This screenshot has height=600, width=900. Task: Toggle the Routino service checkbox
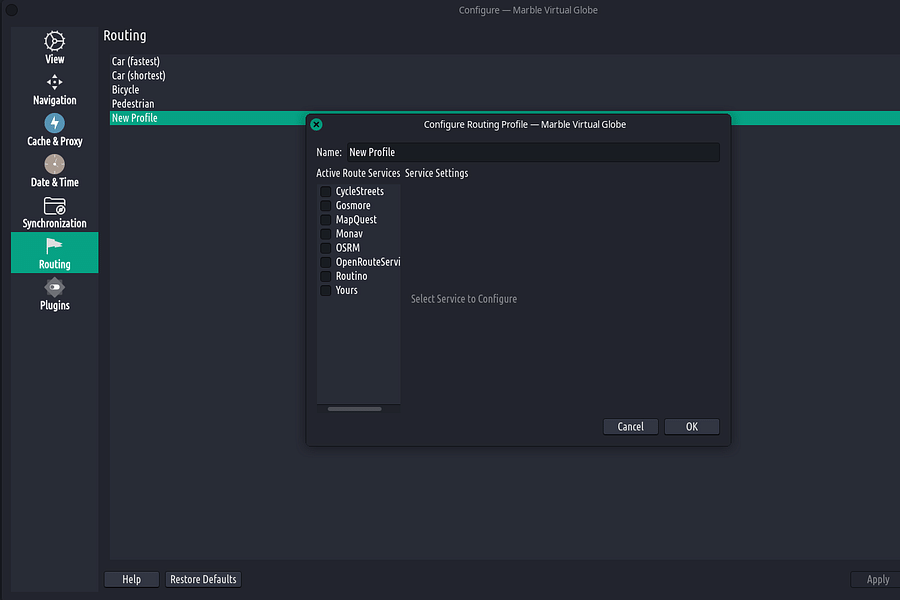point(326,276)
